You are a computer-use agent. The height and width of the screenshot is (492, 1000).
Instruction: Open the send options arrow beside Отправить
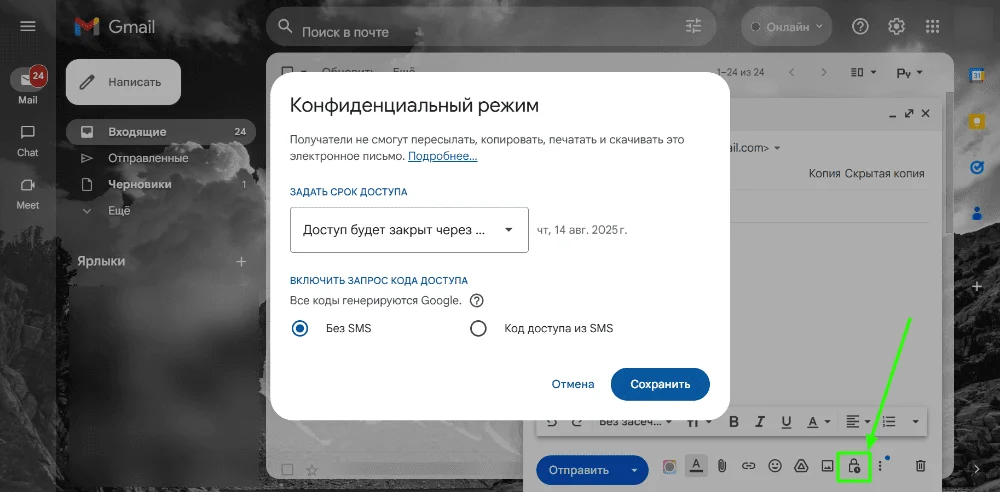(634, 470)
